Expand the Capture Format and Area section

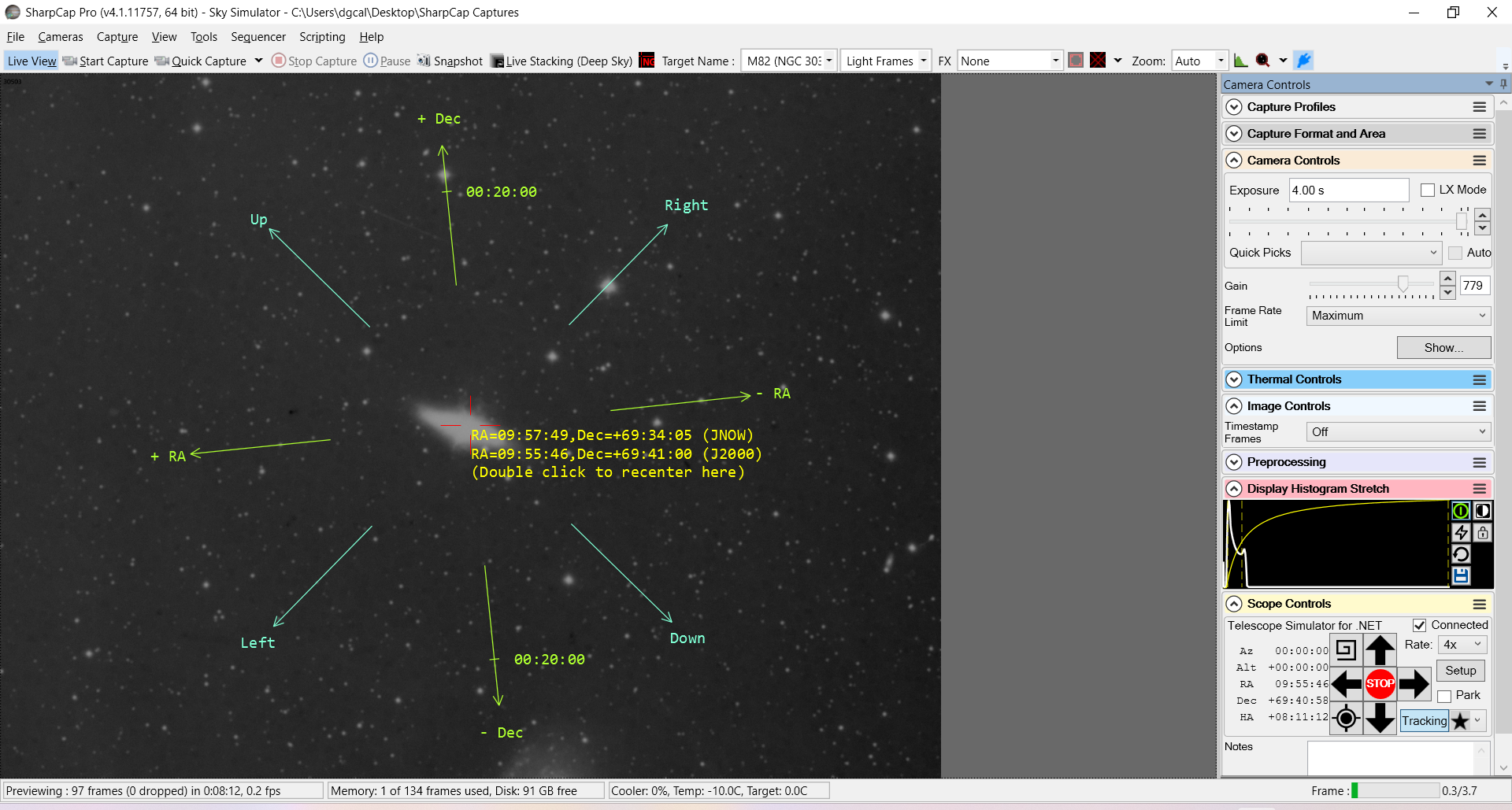[x=1234, y=134]
